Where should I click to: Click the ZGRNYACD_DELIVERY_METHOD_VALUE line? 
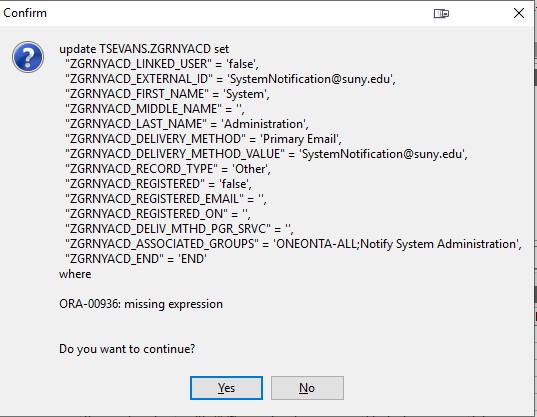(266, 154)
